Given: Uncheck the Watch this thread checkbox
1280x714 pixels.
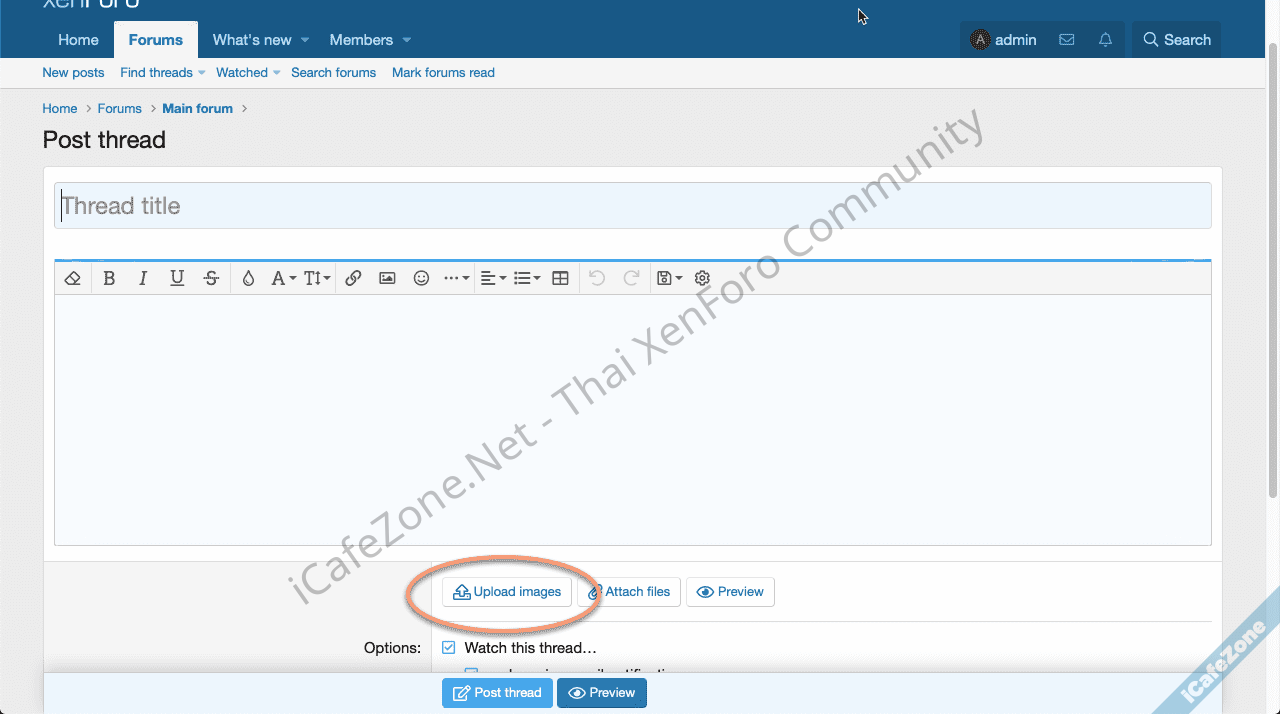Looking at the screenshot, I should pyautogui.click(x=449, y=648).
